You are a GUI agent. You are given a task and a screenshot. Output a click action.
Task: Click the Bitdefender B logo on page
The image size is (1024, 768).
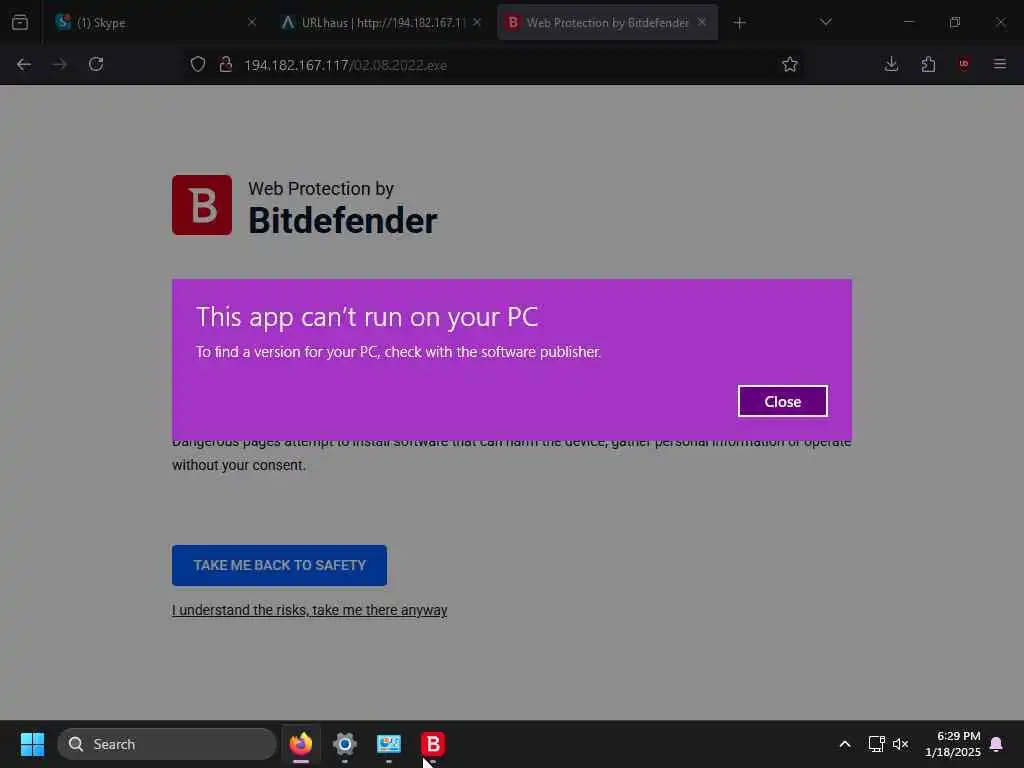(202, 204)
